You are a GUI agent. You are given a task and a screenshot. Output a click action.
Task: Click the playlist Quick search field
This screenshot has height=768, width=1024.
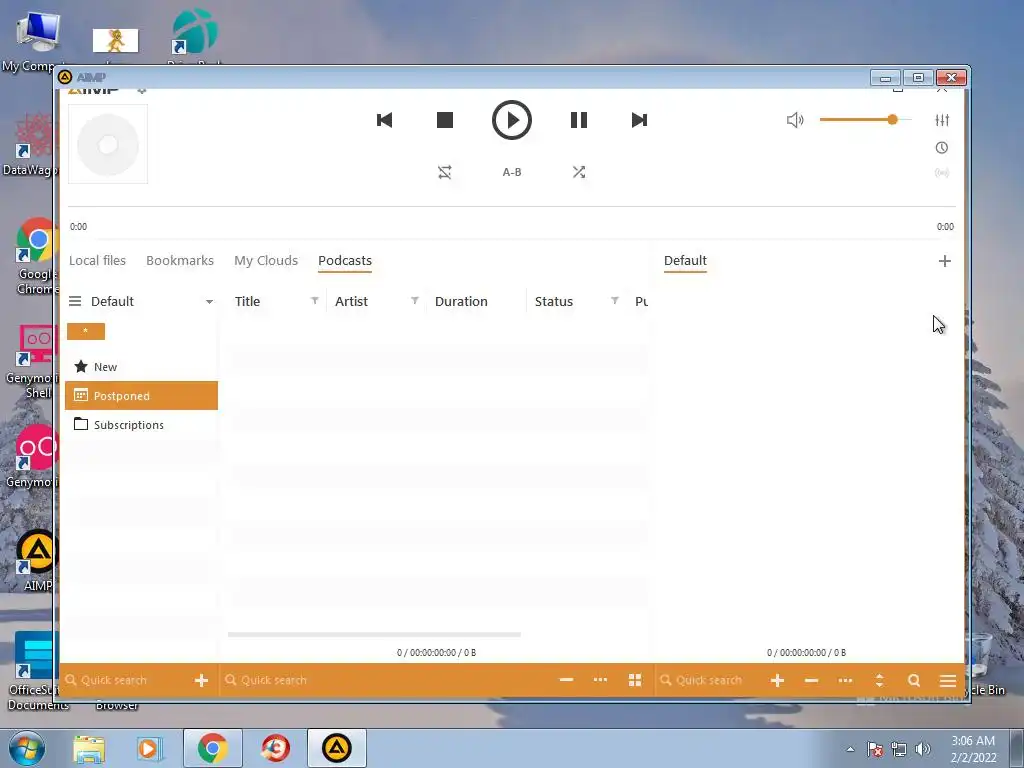[709, 680]
